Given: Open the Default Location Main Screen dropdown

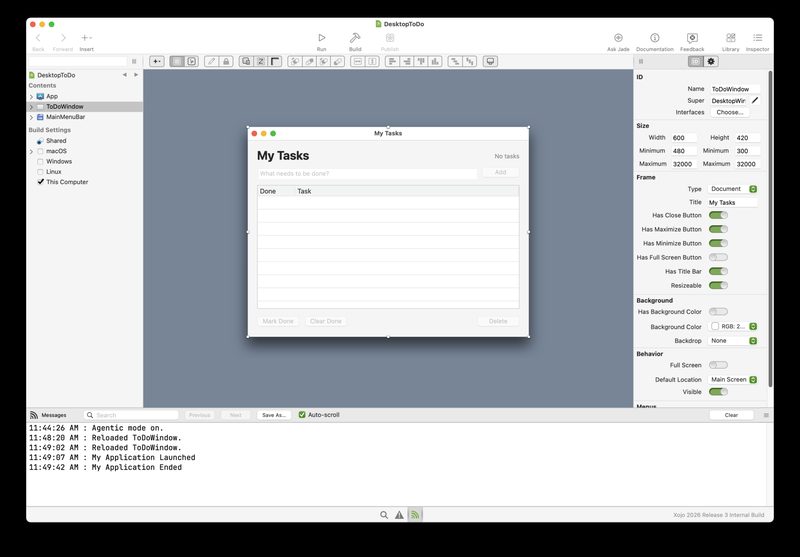Looking at the screenshot, I should (x=732, y=379).
